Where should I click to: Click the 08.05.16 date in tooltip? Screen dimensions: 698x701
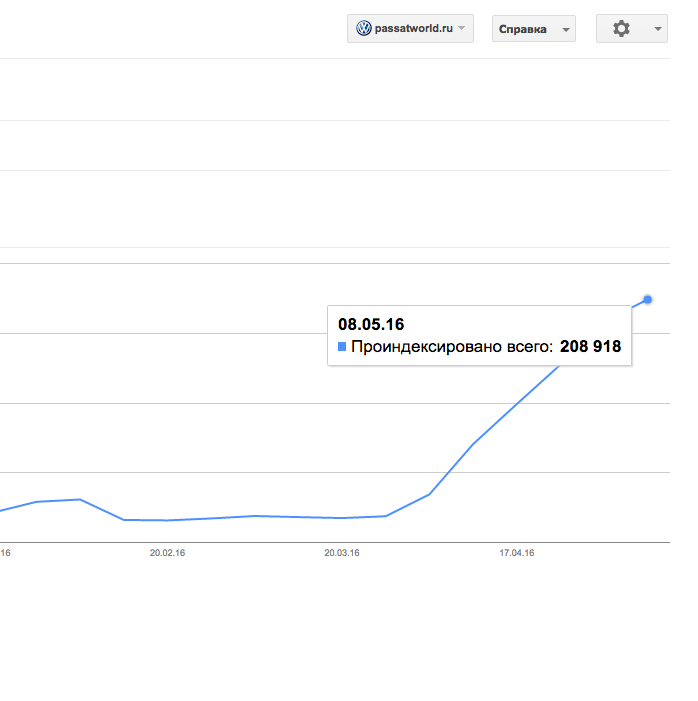[x=371, y=325]
